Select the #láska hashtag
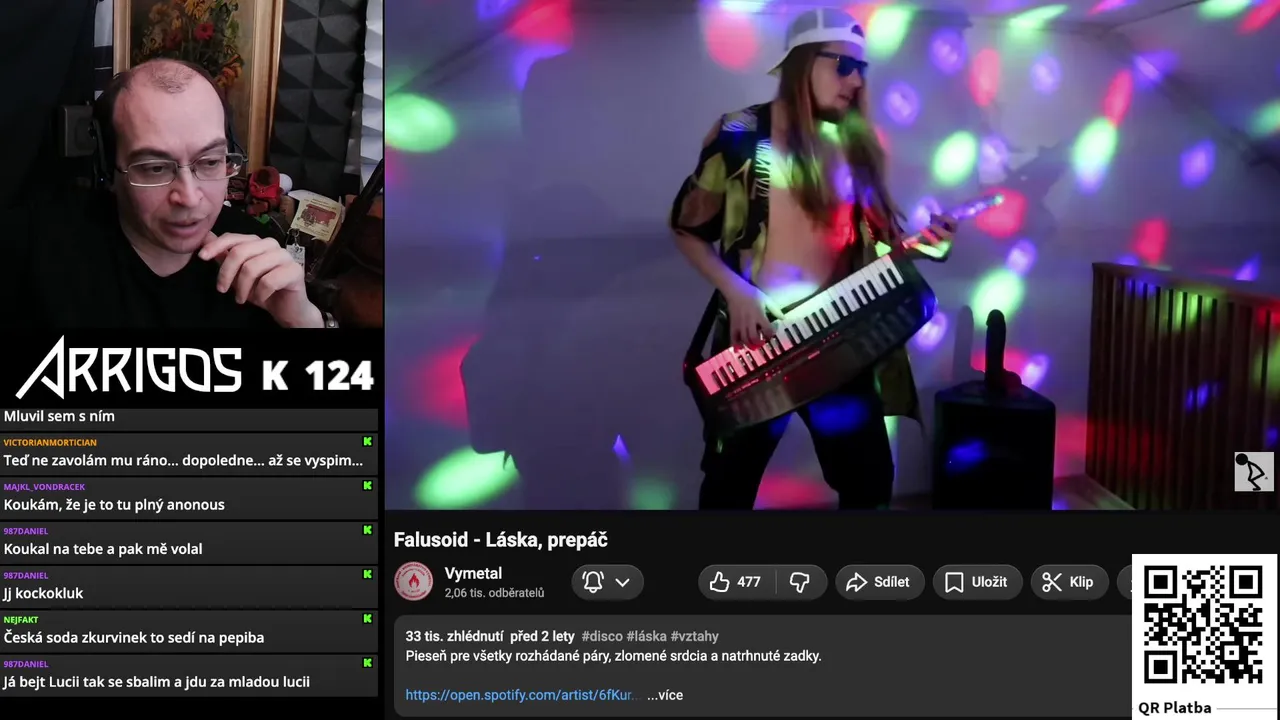 tap(646, 636)
